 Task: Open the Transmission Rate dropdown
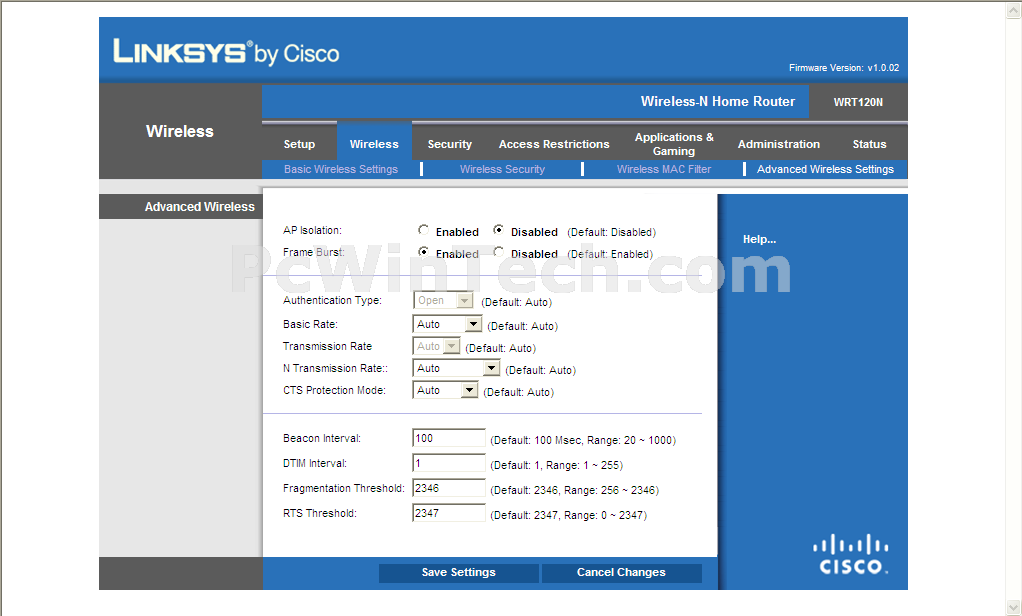pyautogui.click(x=436, y=346)
